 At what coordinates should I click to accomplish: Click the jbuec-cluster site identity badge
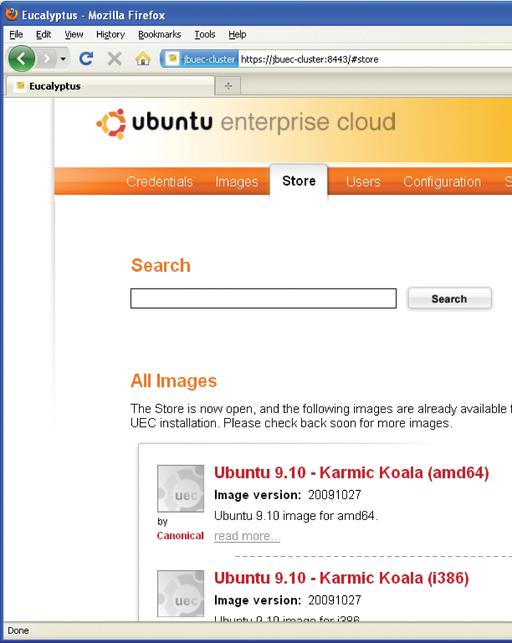click(x=199, y=59)
